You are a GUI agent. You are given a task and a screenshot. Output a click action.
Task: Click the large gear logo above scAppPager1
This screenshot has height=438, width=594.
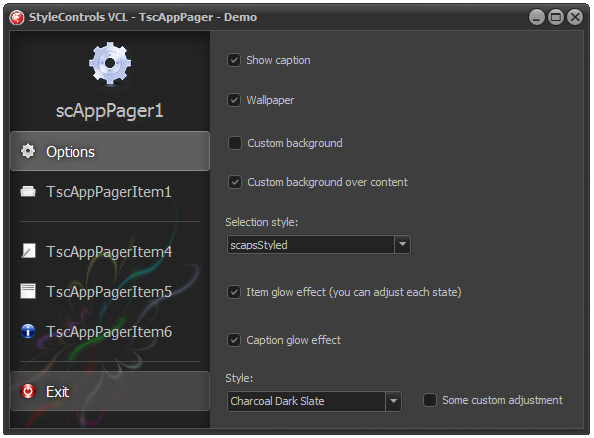tap(110, 63)
